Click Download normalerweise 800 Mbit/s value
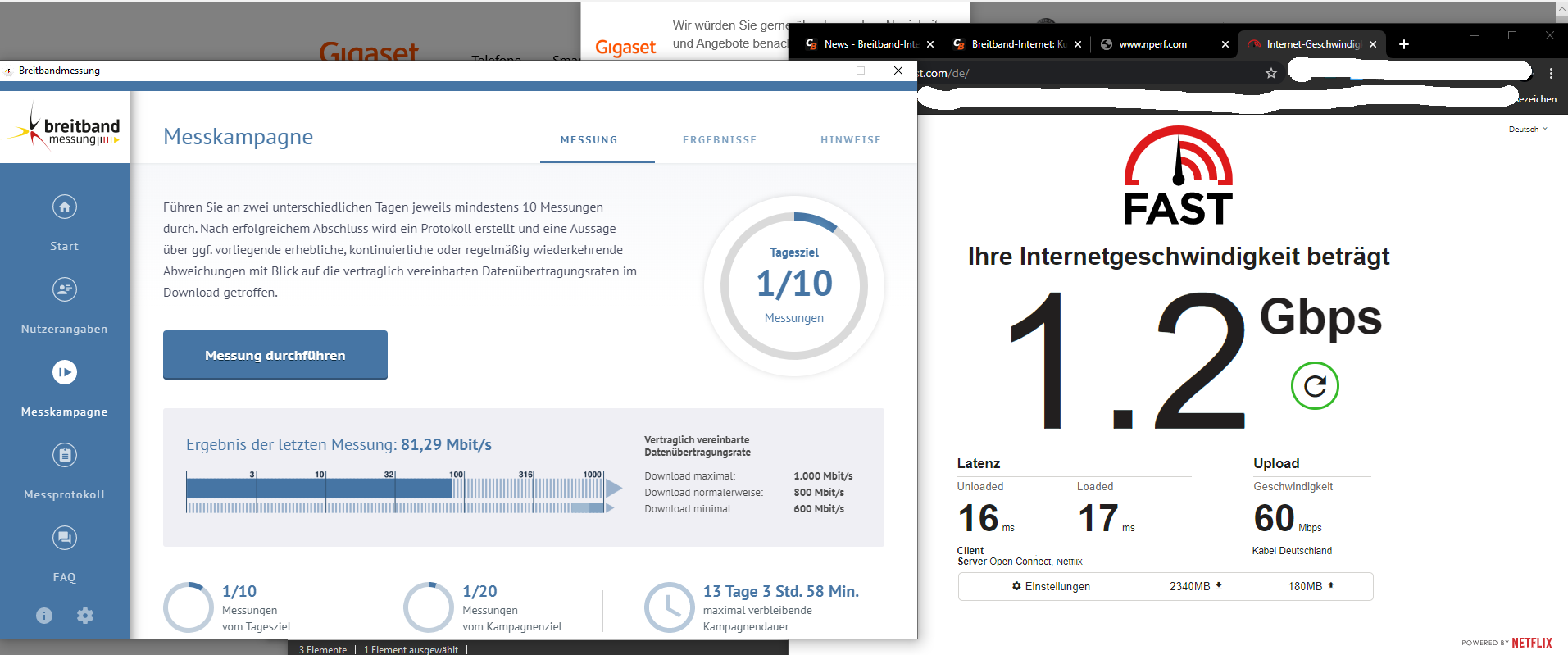 click(819, 493)
